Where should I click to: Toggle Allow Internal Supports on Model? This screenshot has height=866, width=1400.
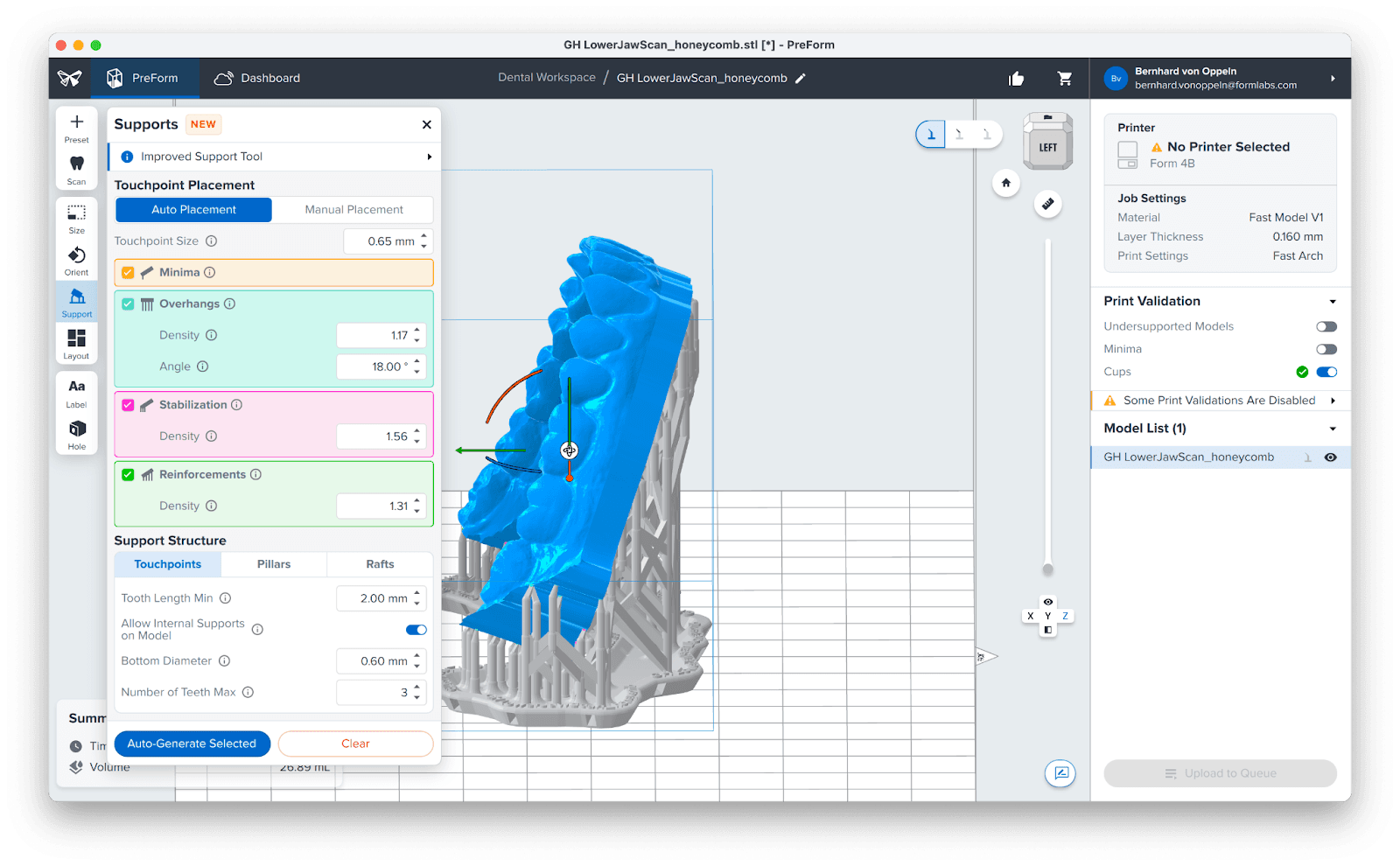416,630
